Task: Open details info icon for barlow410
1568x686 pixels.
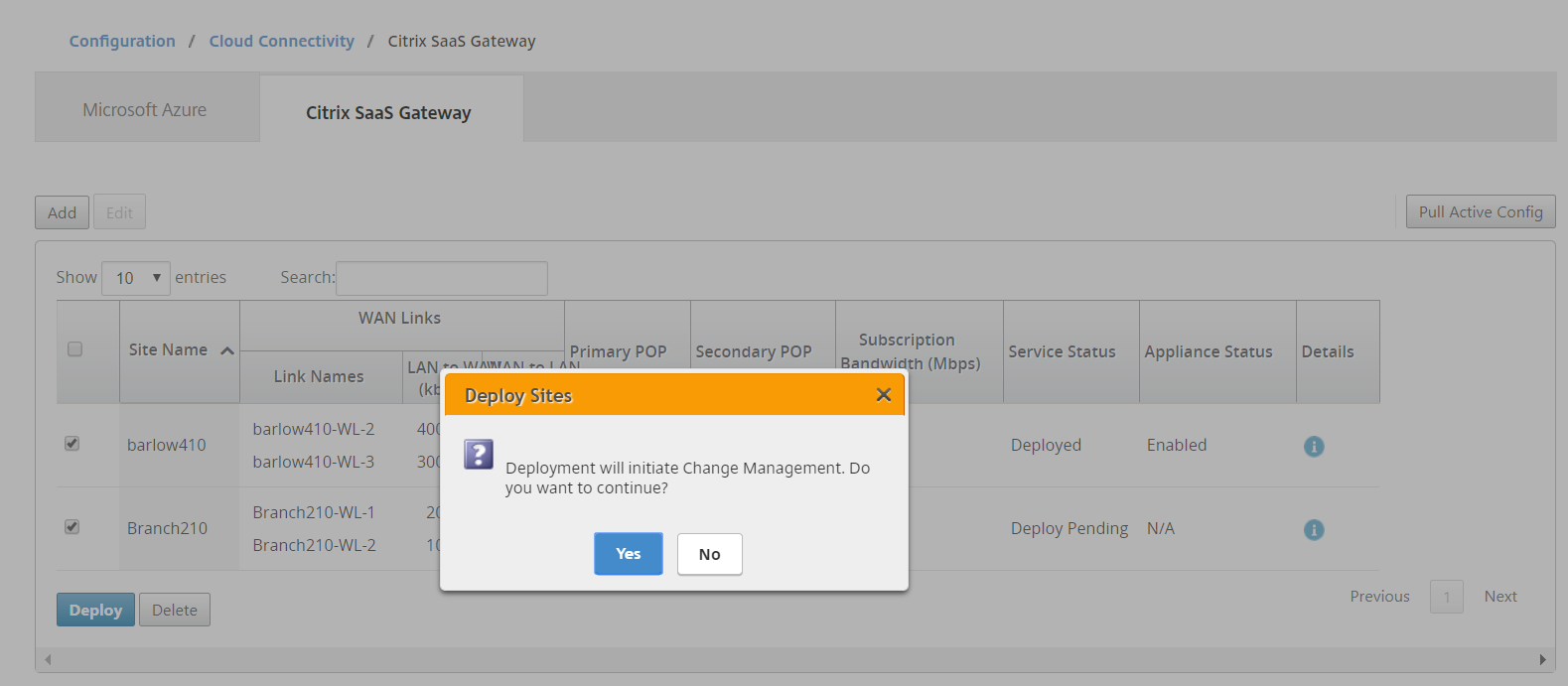Action: (x=1313, y=447)
